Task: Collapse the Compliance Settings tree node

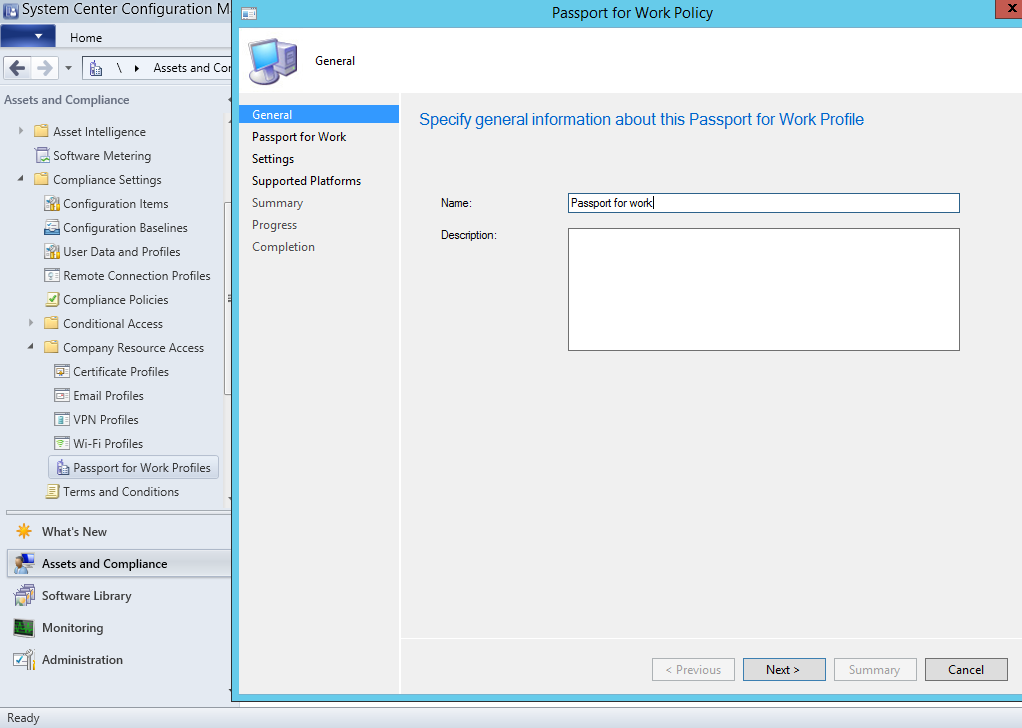Action: tap(21, 179)
